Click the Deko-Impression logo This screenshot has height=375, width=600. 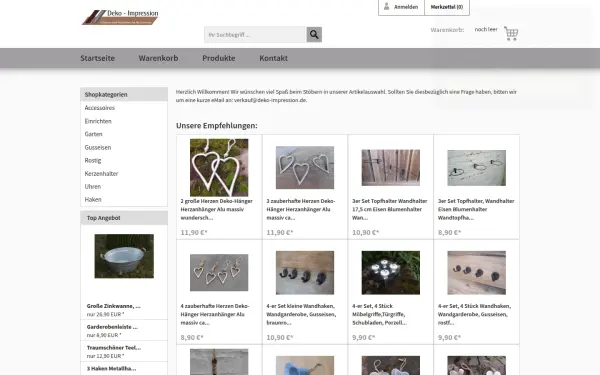click(120, 17)
